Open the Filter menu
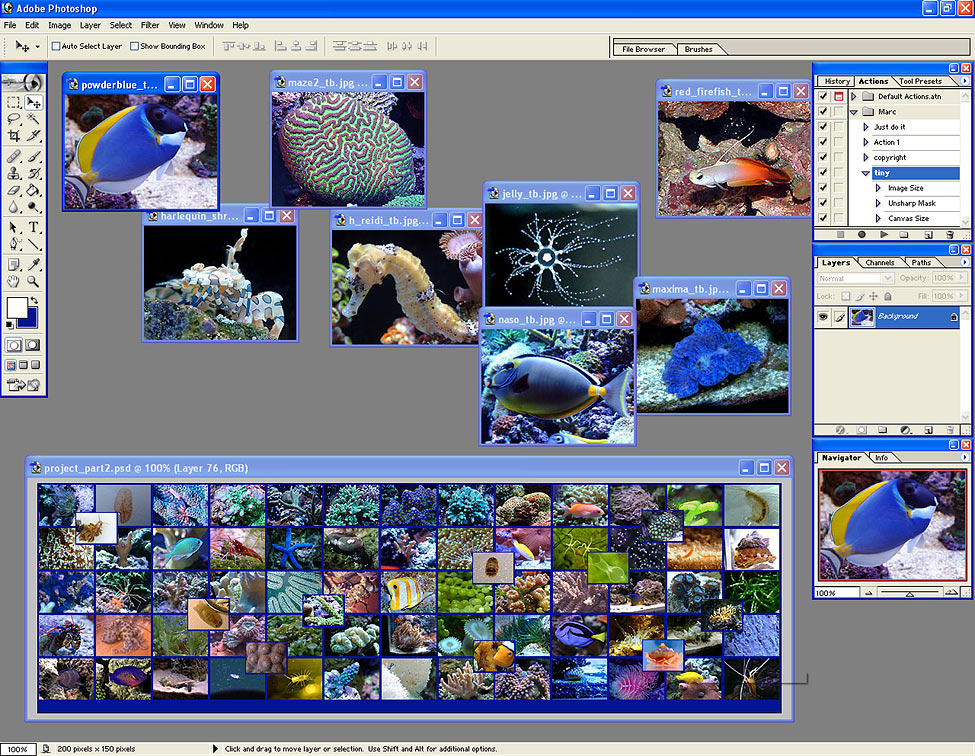The height and width of the screenshot is (756, 975). [150, 25]
